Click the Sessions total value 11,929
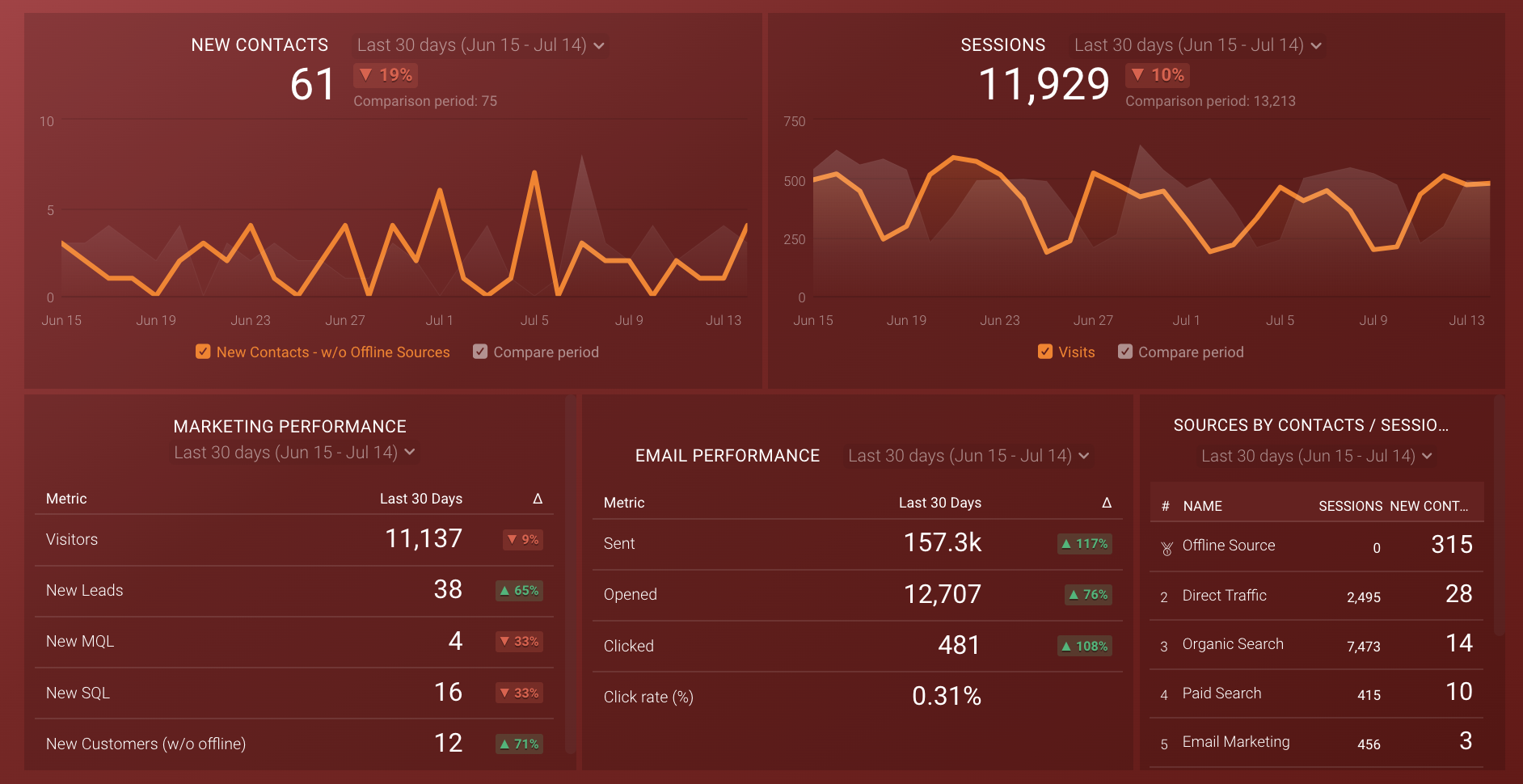 (x=1044, y=84)
